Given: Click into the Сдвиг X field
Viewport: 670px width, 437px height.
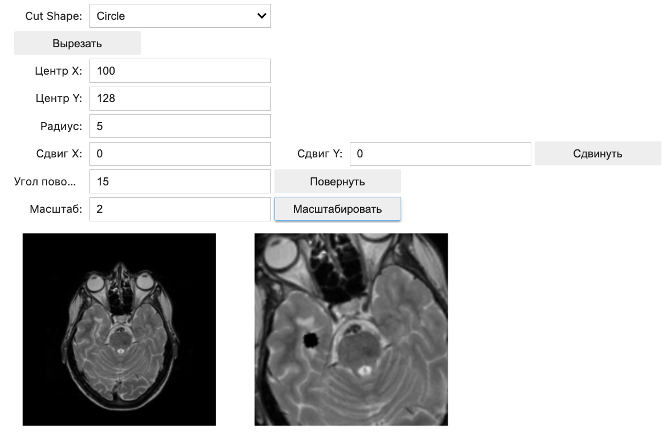Looking at the screenshot, I should (x=180, y=154).
